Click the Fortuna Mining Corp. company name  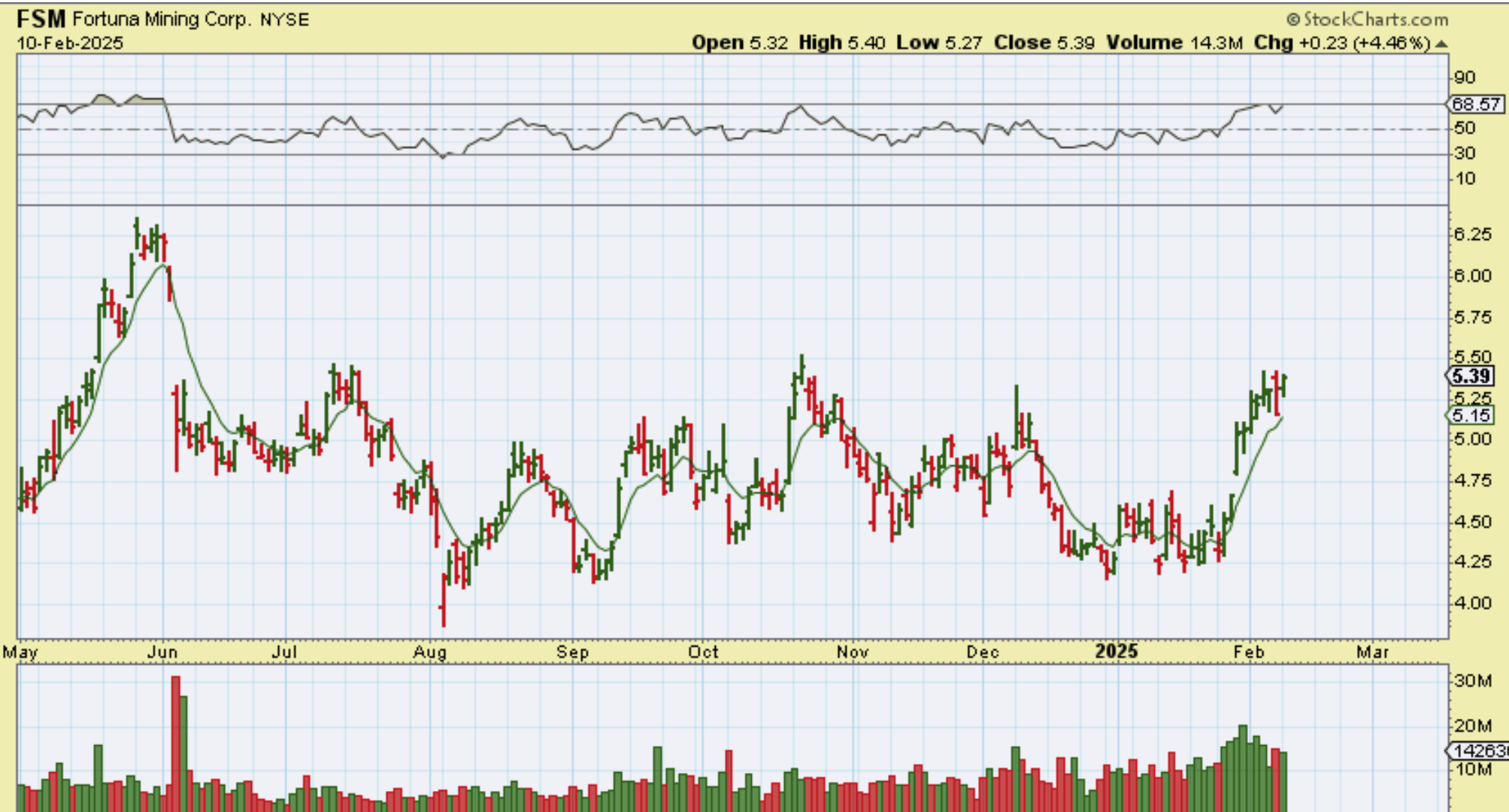click(x=161, y=20)
